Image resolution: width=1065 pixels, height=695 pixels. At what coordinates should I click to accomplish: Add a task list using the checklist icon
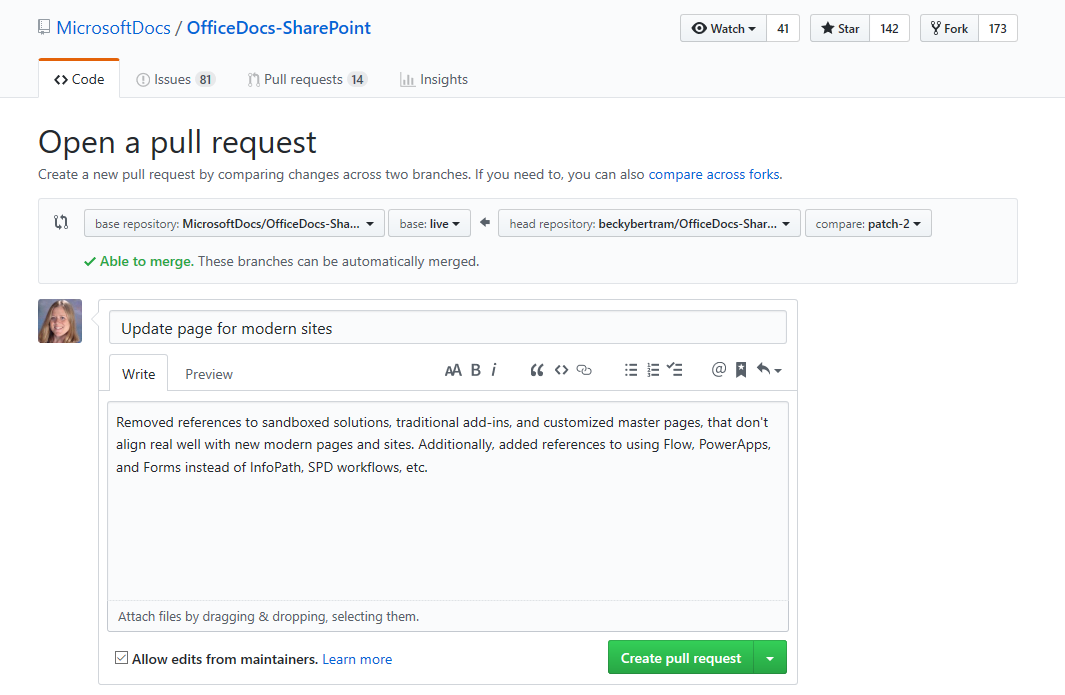(x=675, y=370)
